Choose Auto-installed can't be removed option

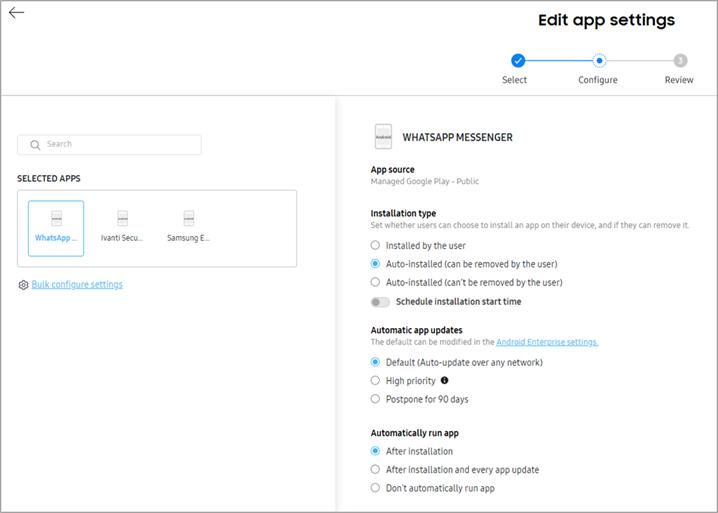[x=375, y=282]
